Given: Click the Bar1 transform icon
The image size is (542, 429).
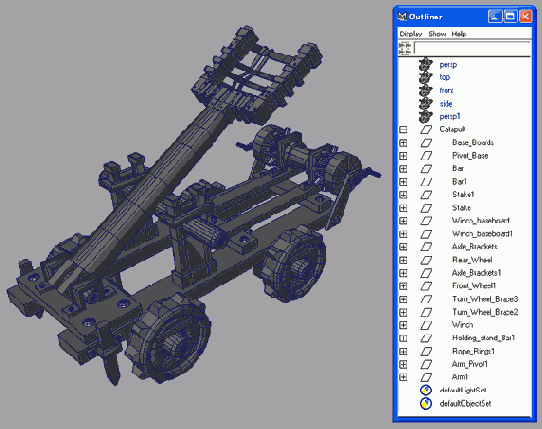Looking at the screenshot, I should click(426, 182).
